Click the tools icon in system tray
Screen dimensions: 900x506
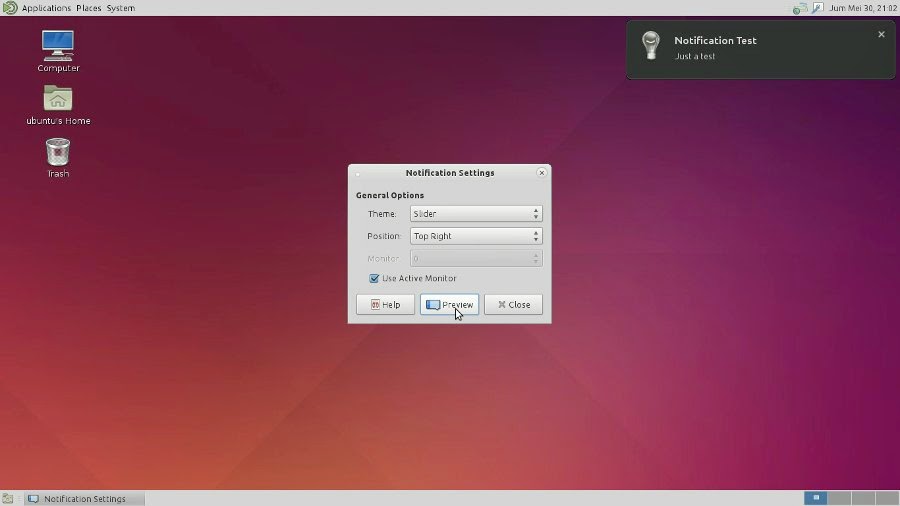[817, 8]
